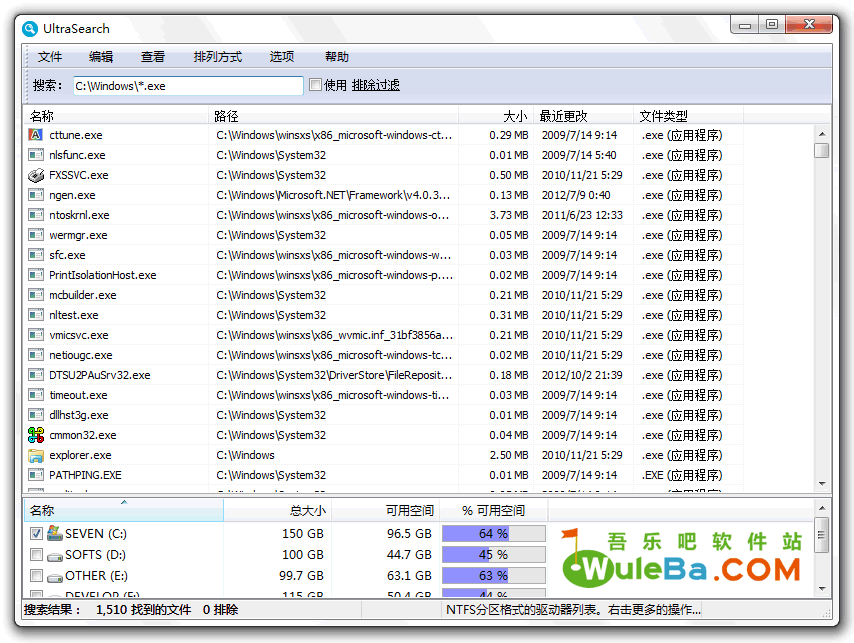Click the search input field
The image size is (854, 643).
[x=188, y=86]
